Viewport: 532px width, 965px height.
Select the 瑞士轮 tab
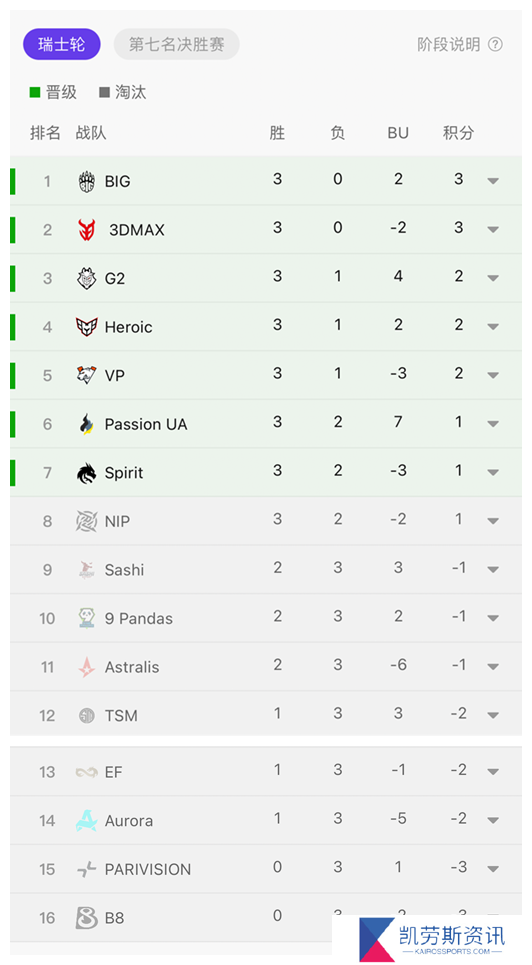(x=62, y=44)
